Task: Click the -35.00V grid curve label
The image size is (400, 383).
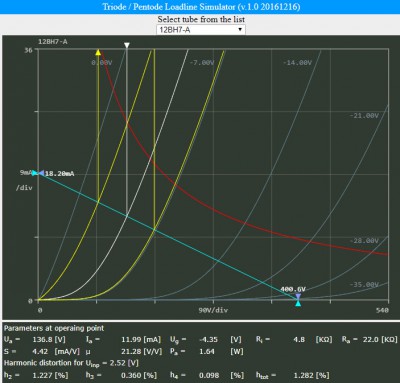Action: (x=364, y=285)
